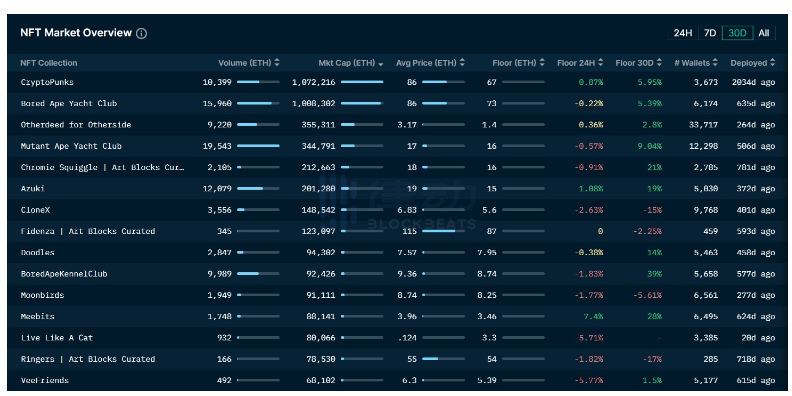Sort by Floor 24H arrows icon
This screenshot has height=396, width=792.
point(601,63)
